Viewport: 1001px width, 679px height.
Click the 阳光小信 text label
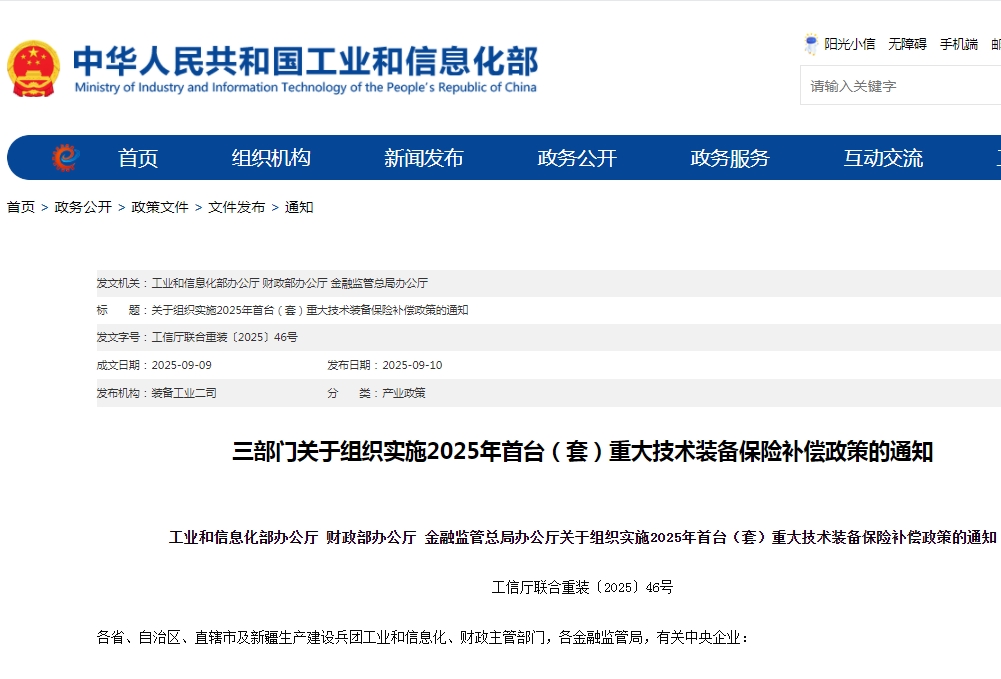(x=849, y=44)
